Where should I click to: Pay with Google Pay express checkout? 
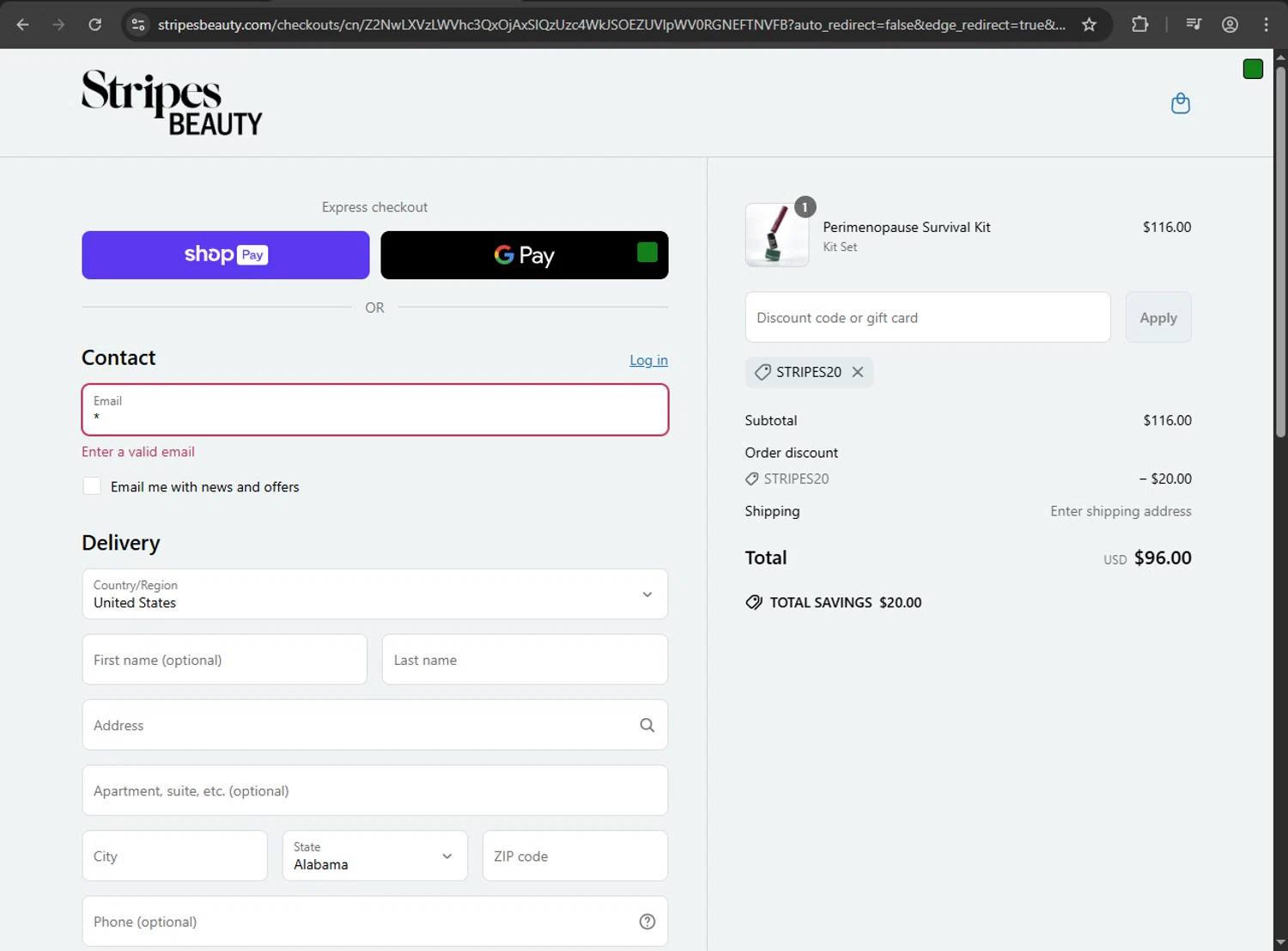(525, 255)
